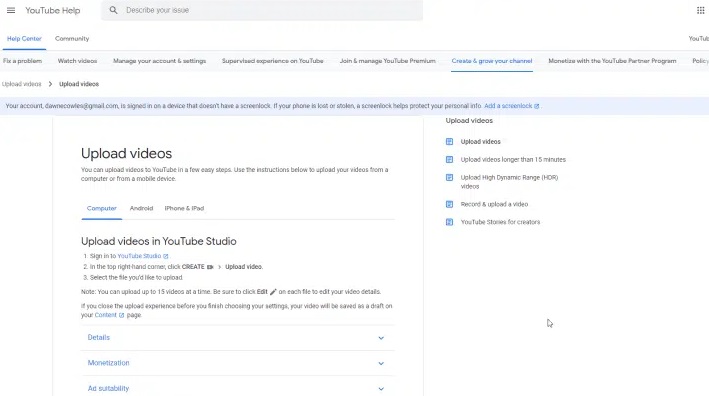Open Monetize with YouTube Partner Program menu
Image resolution: width=709 pixels, height=396 pixels.
[612, 61]
